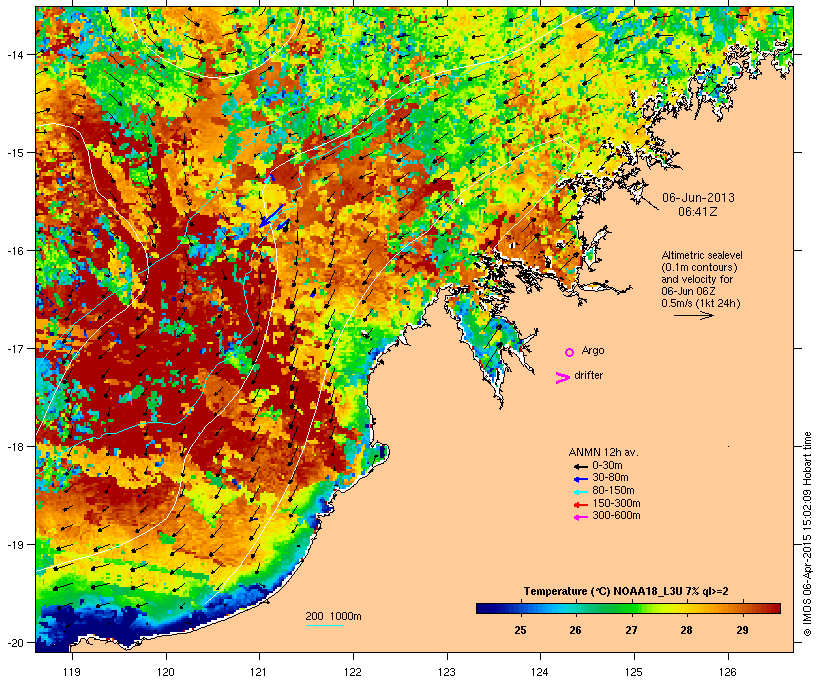The height and width of the screenshot is (680, 820).
Task: Click the magenta drifter marker symbol
Action: coord(563,378)
